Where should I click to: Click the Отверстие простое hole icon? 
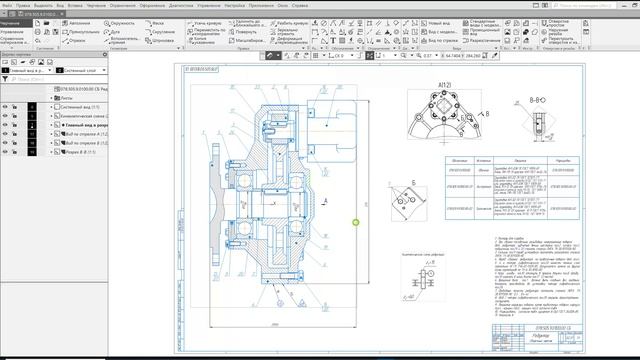(544, 23)
